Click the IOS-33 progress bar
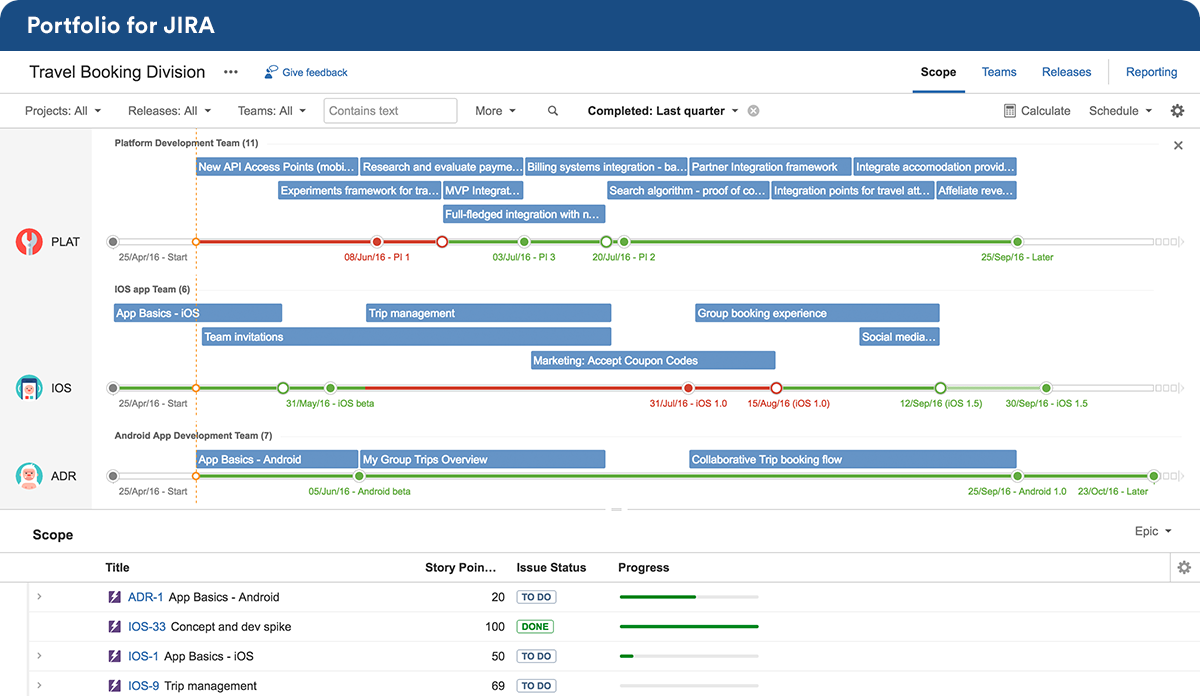1200x696 pixels. click(688, 627)
